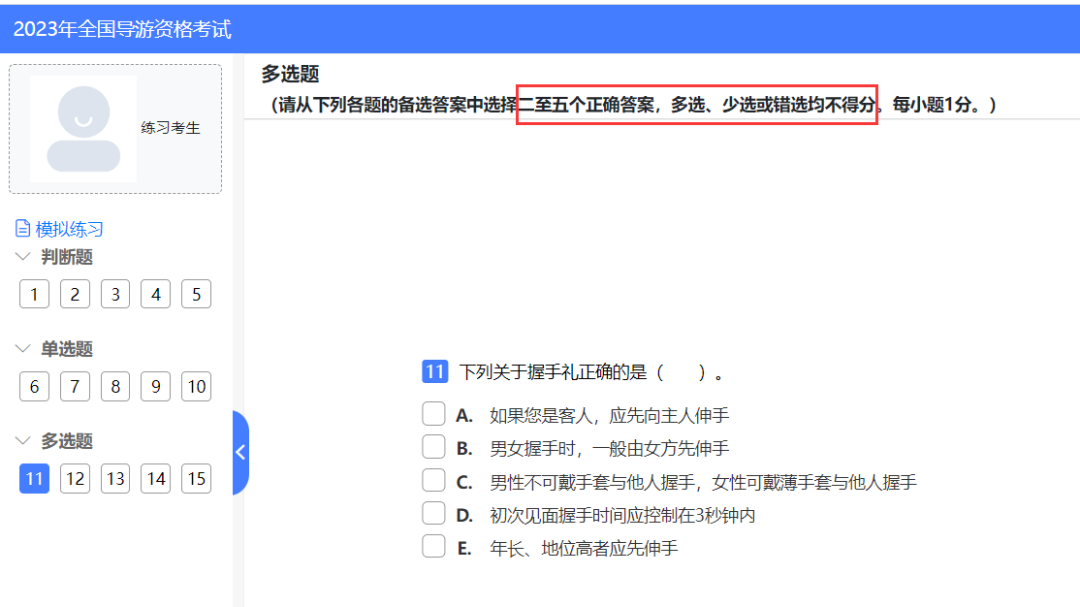Screen dimensions: 1080x607
Task: Click the 练习考生 avatar picture
Action: click(x=83, y=129)
